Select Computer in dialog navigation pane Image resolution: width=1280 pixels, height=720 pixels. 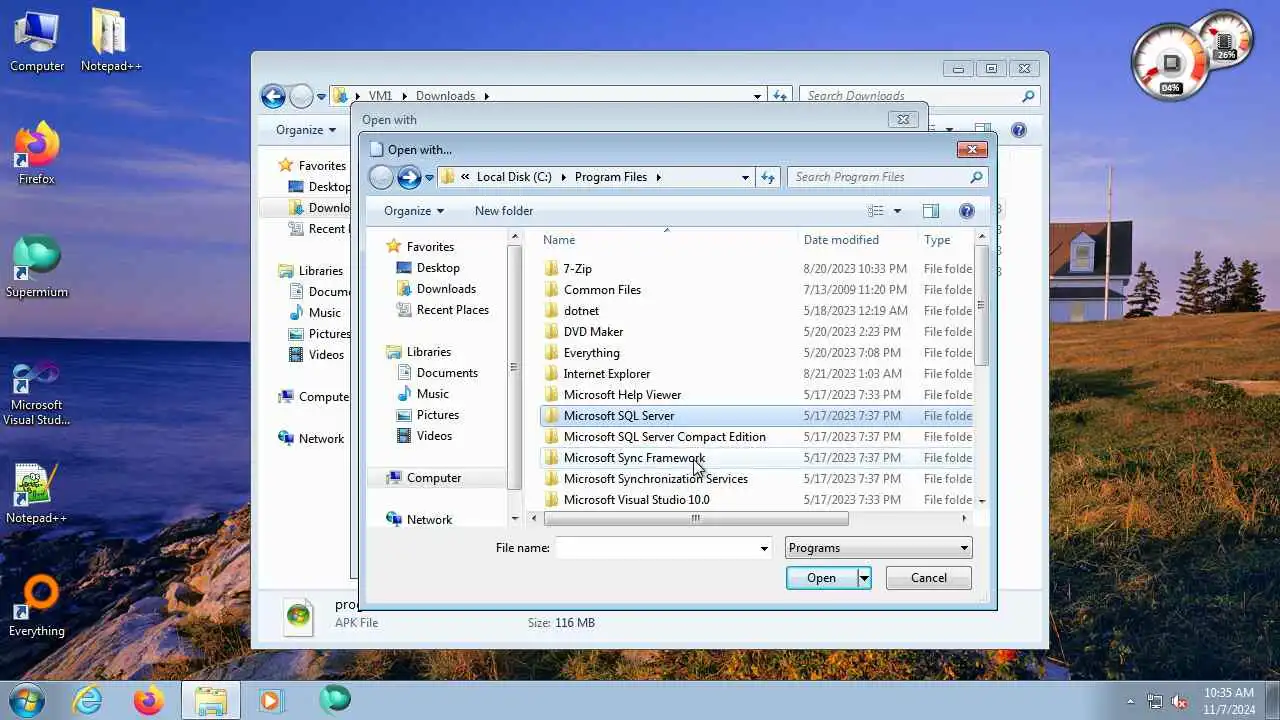click(433, 478)
